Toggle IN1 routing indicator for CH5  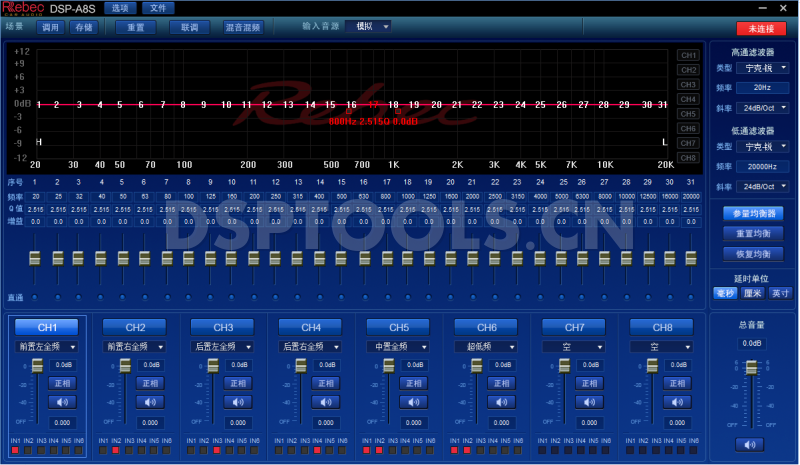click(x=366, y=450)
